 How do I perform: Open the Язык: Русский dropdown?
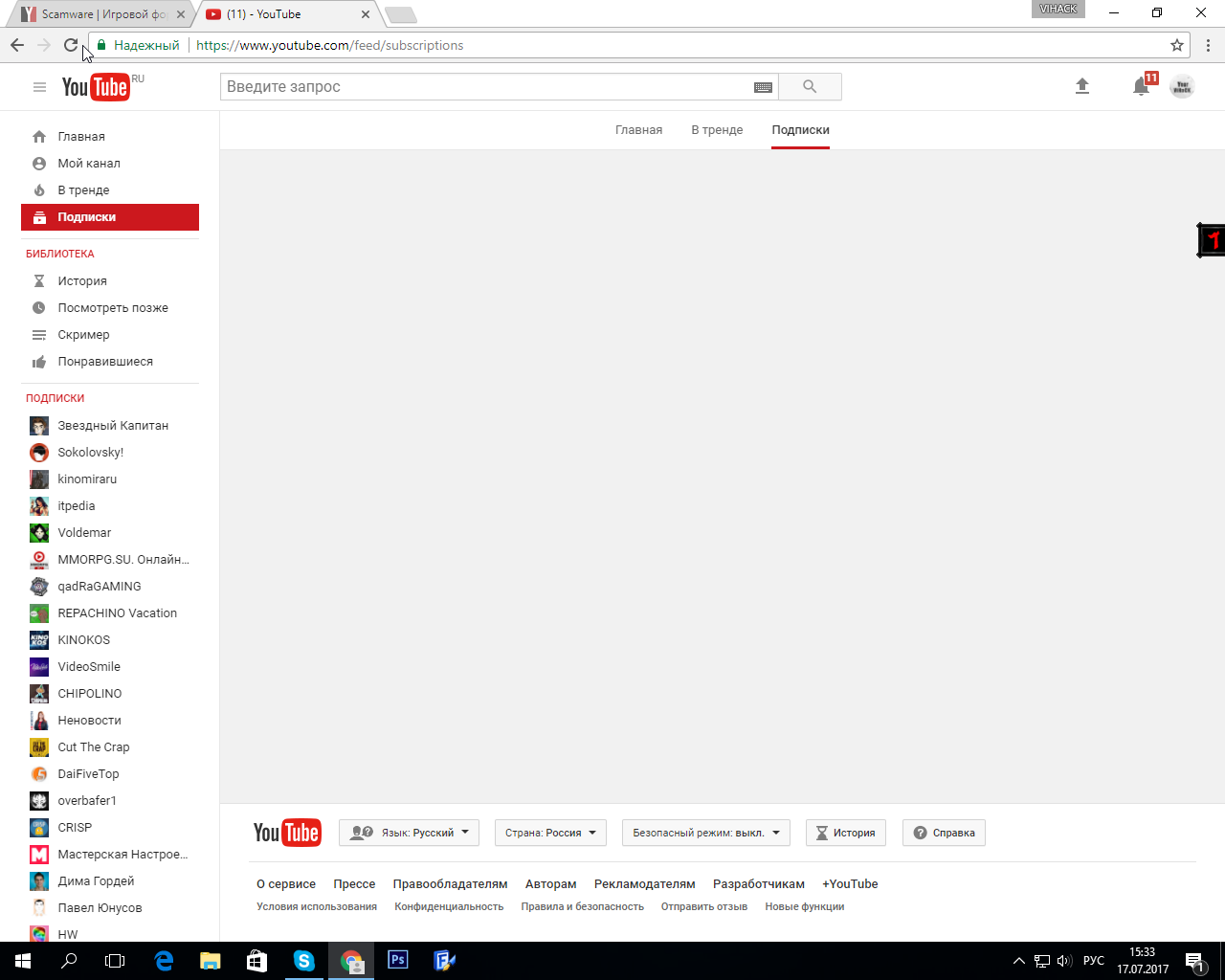pyautogui.click(x=409, y=832)
